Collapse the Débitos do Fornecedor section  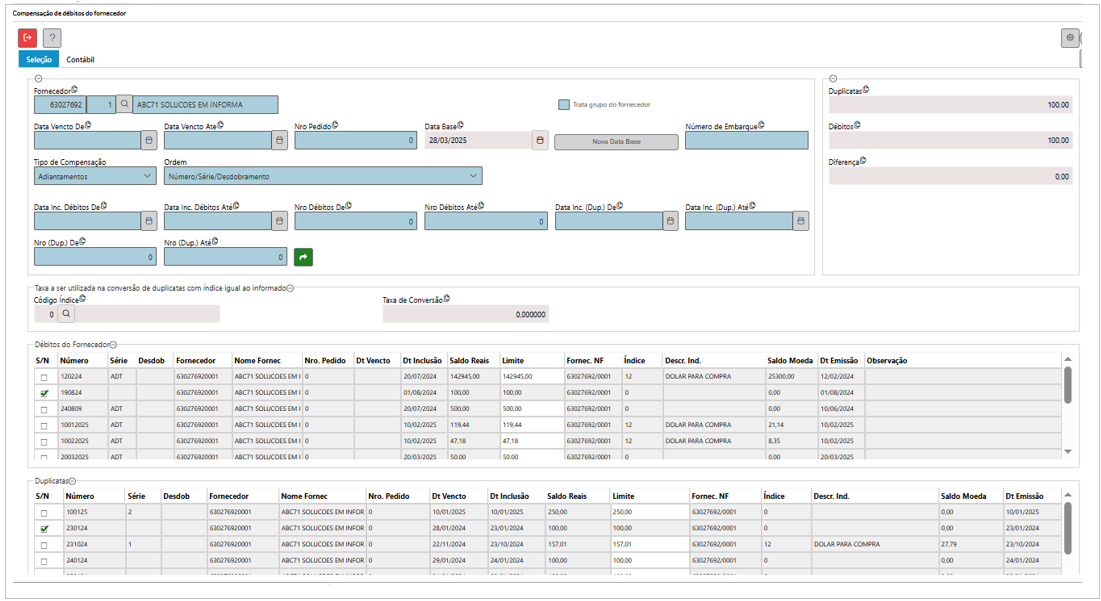[113, 344]
